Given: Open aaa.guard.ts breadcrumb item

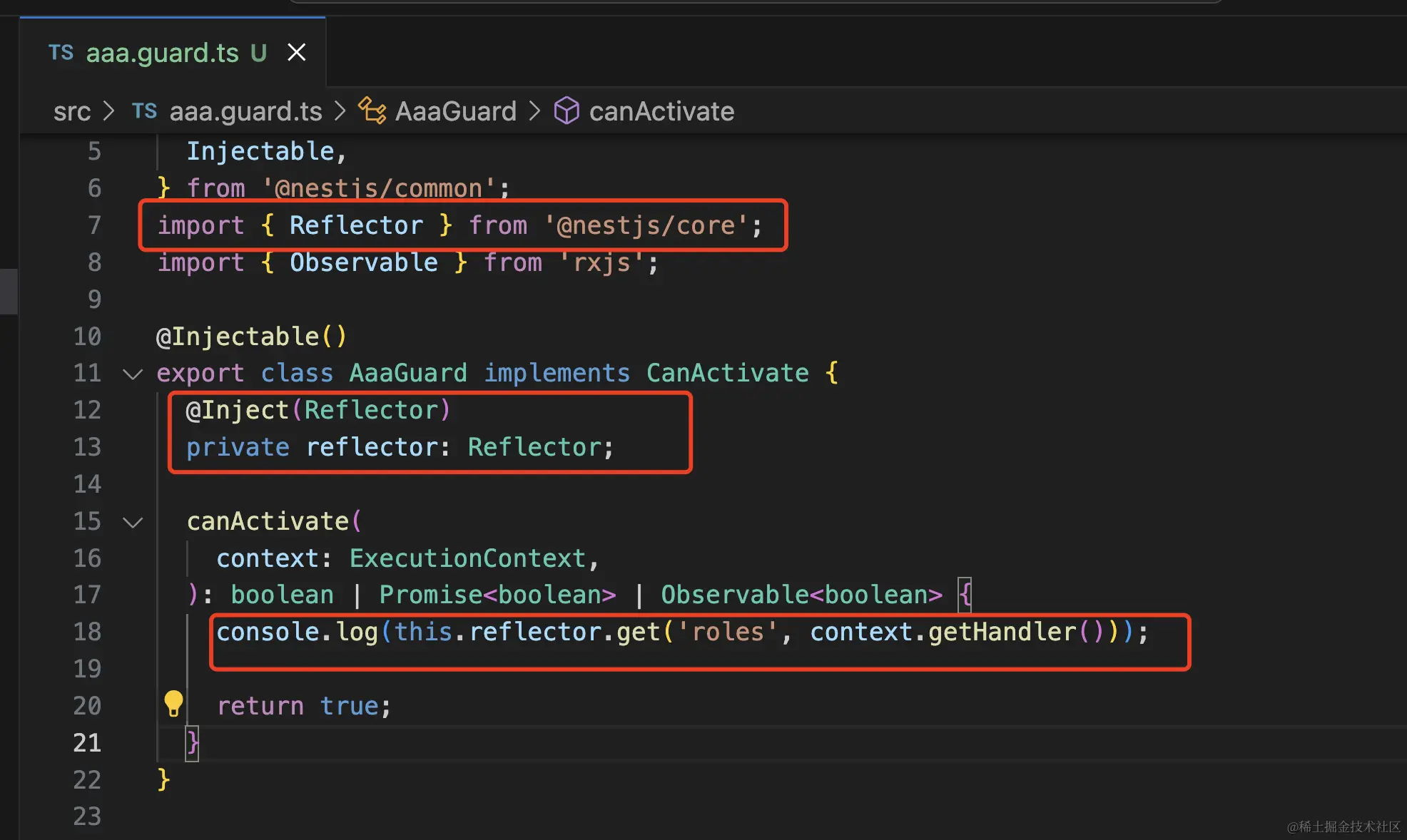Looking at the screenshot, I should coord(245,111).
